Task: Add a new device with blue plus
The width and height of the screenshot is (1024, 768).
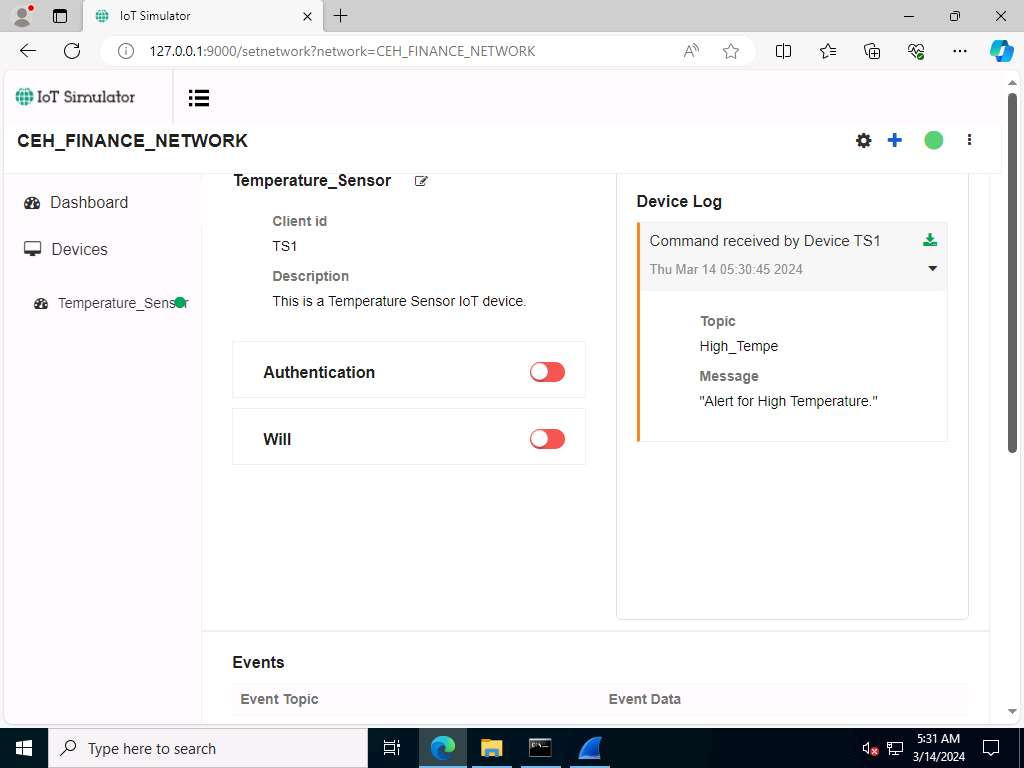Action: click(895, 140)
